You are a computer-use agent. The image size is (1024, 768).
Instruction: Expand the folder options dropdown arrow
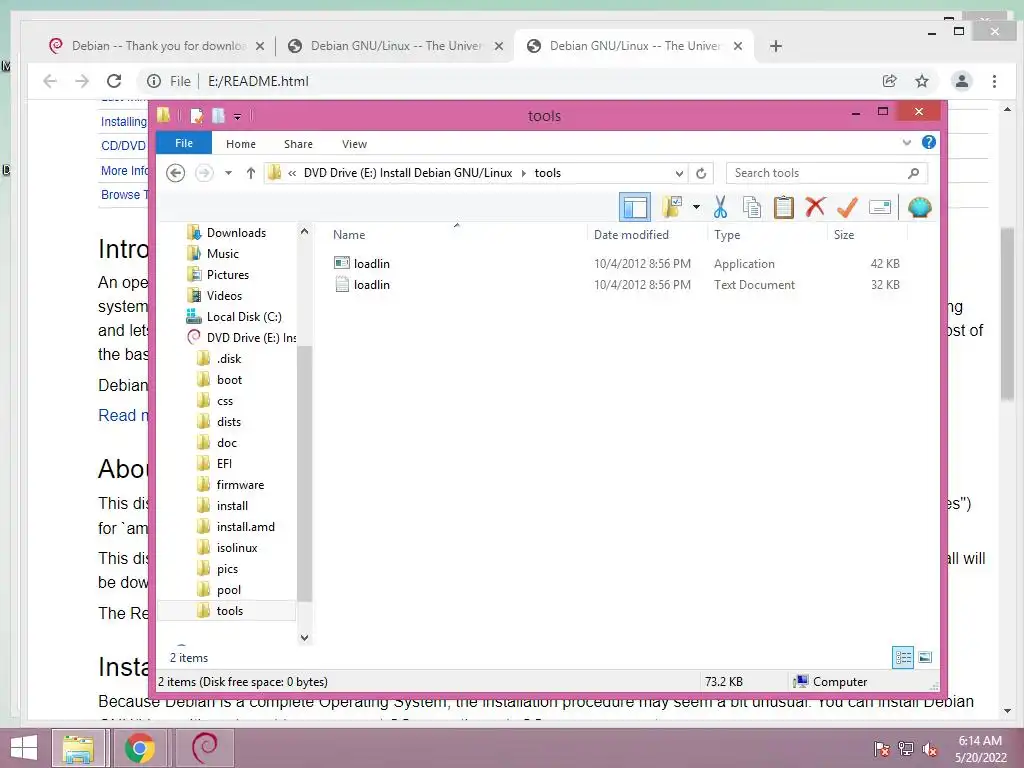696,208
